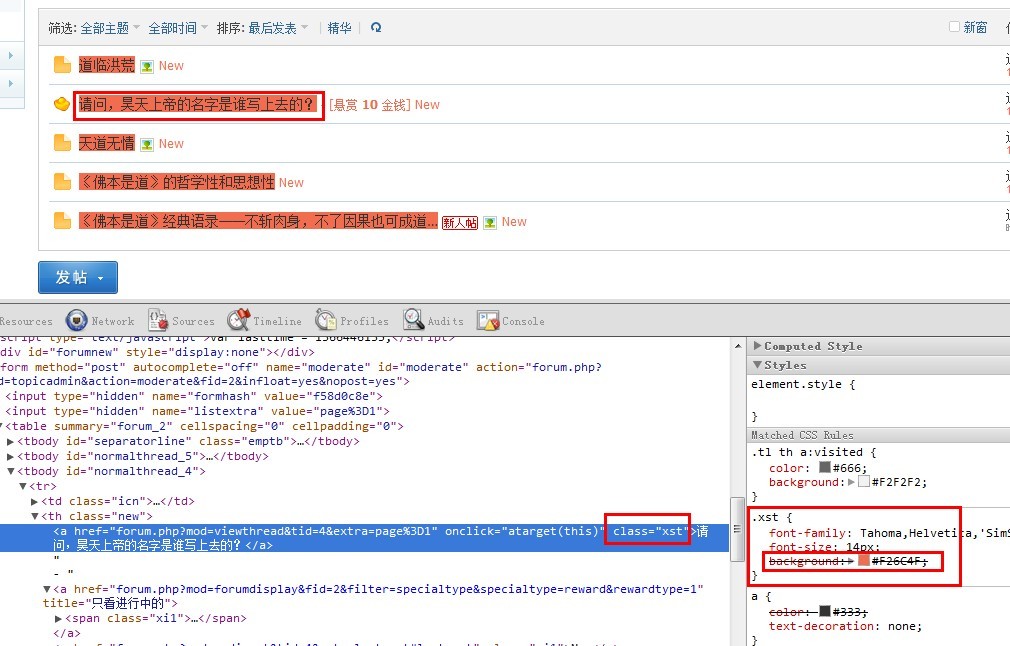Open the 全部主题 filter dropdown
Image resolution: width=1010 pixels, height=646 pixels.
click(x=110, y=28)
